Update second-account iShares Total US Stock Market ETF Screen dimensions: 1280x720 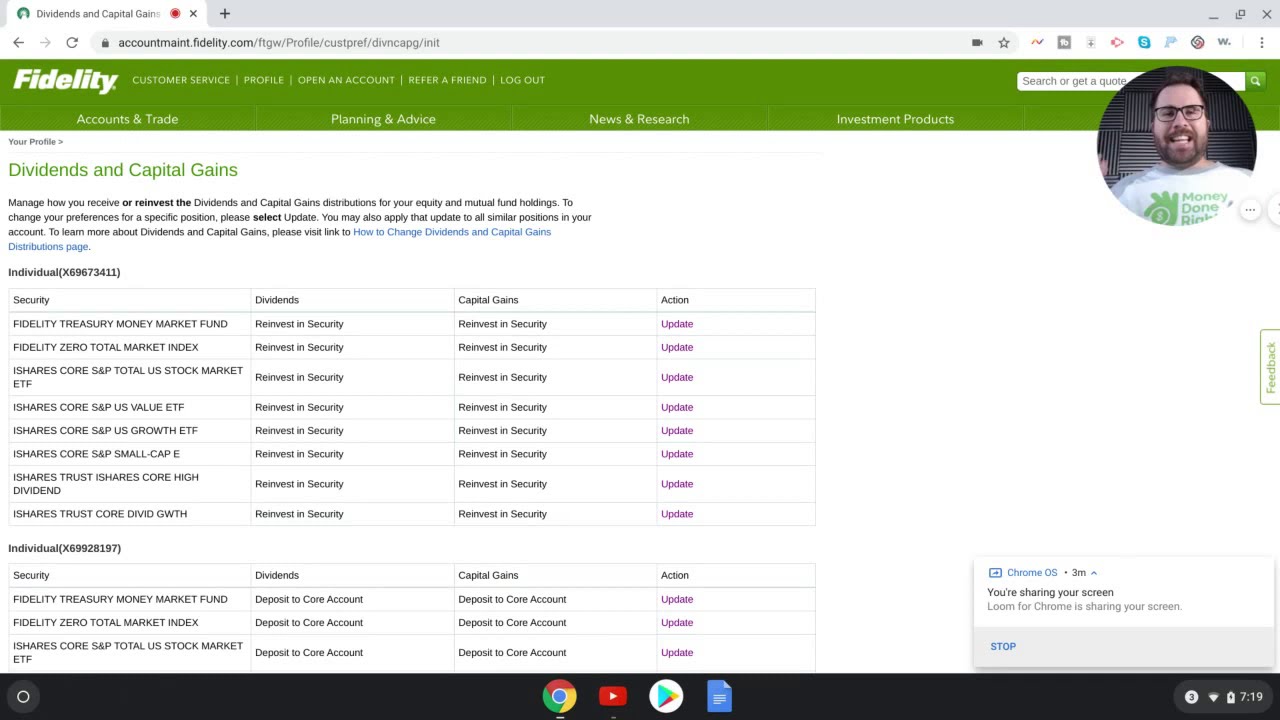(677, 652)
